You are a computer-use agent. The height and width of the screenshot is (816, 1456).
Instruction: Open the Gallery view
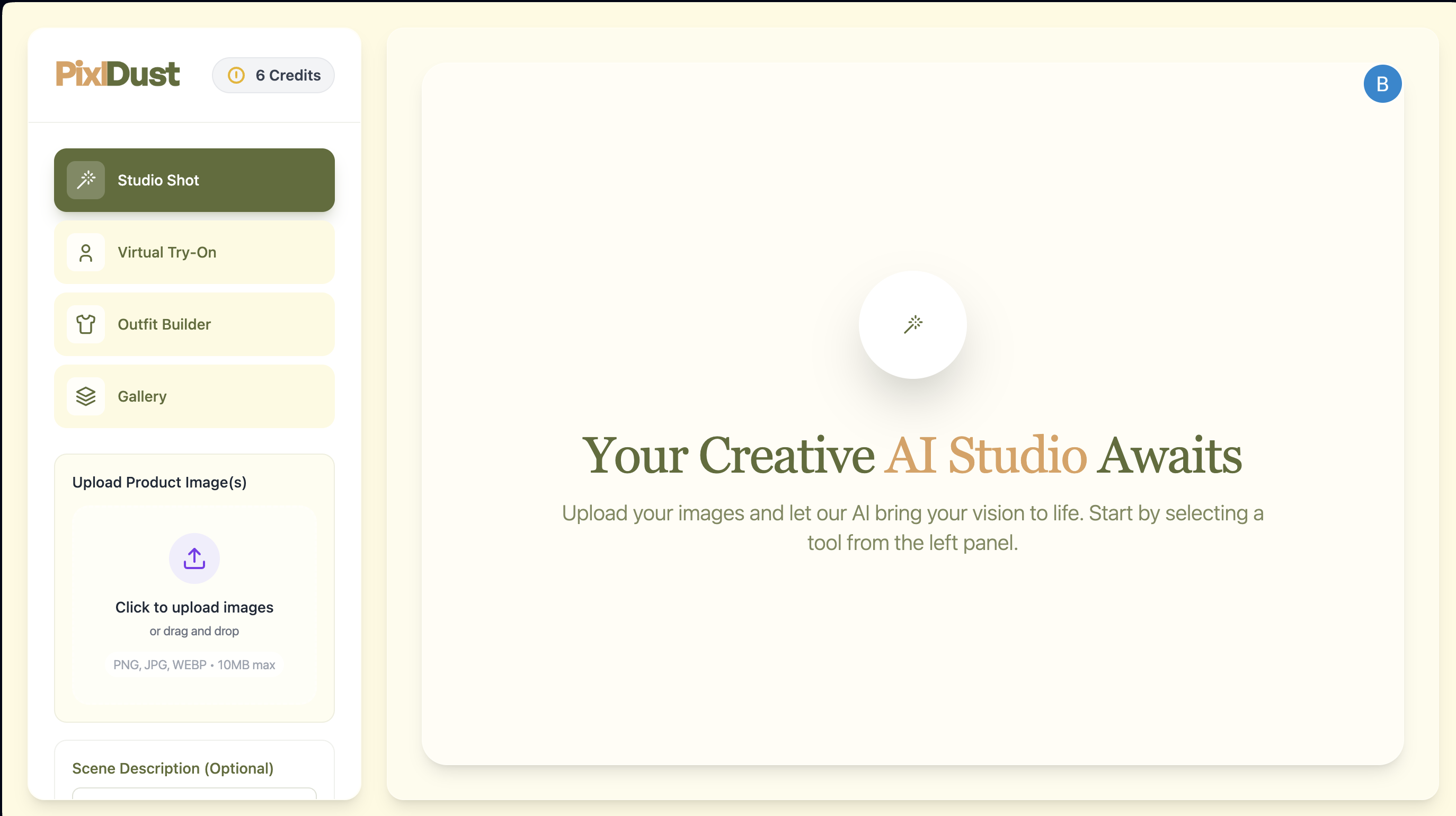194,396
